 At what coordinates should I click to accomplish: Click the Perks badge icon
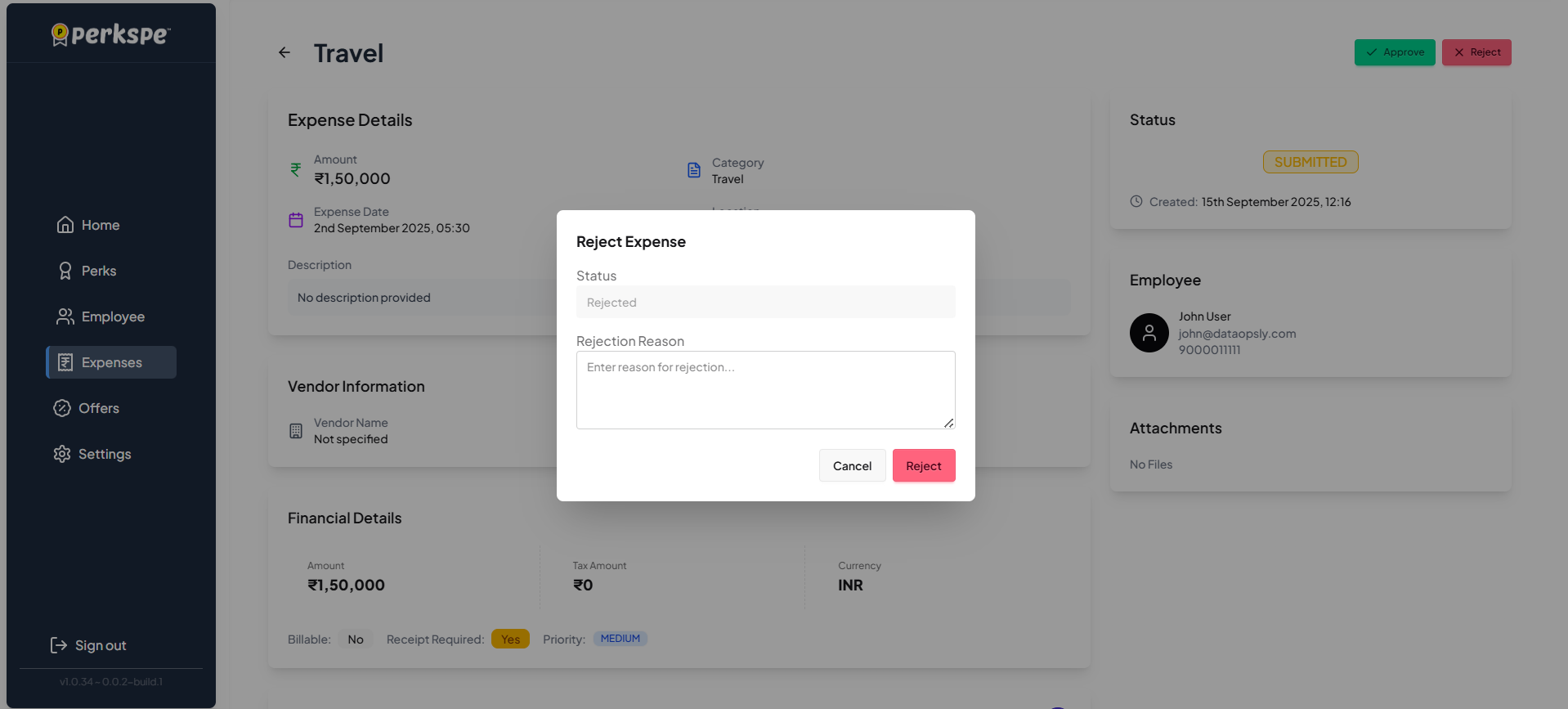click(x=65, y=271)
